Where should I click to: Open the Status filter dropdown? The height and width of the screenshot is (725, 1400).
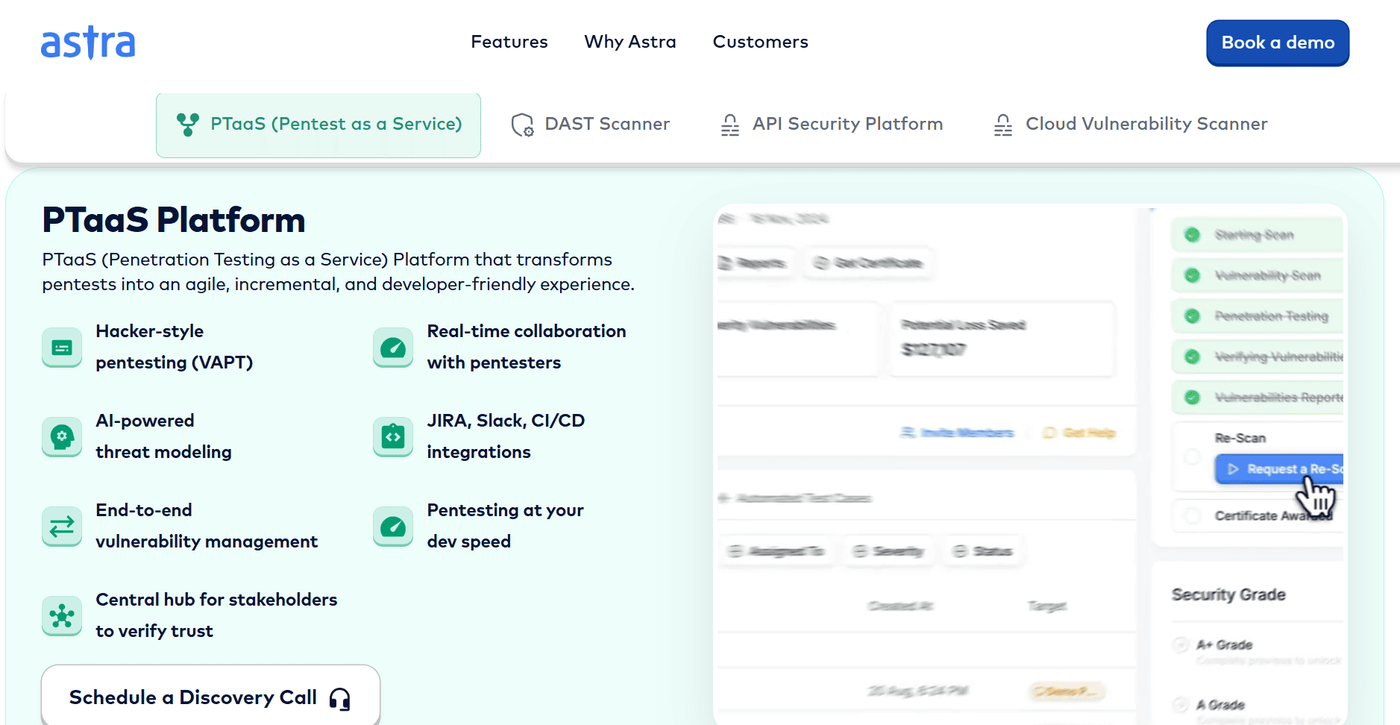pos(983,551)
